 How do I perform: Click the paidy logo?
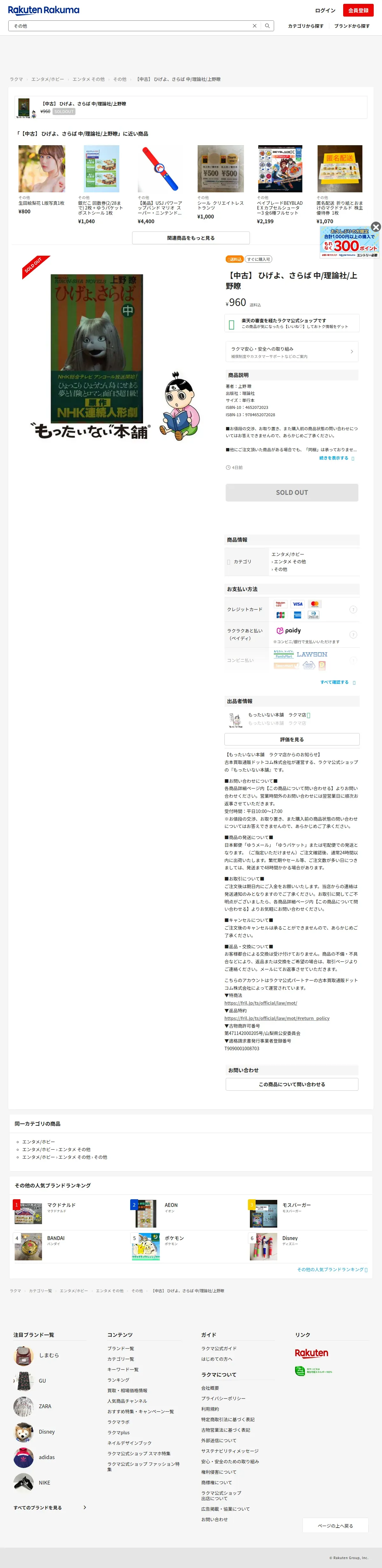coord(289,631)
